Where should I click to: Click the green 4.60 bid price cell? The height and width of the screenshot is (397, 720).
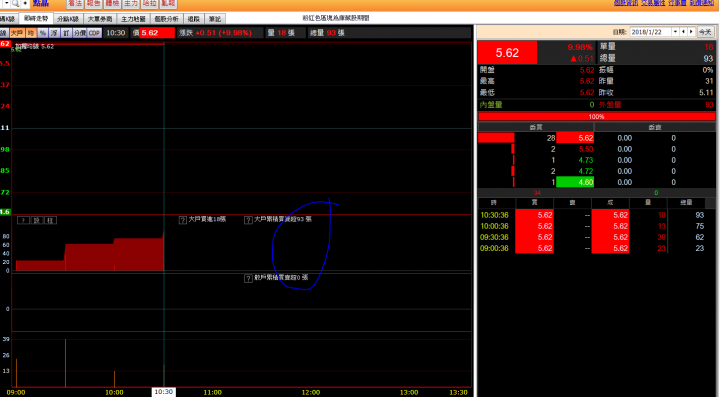[x=575, y=182]
